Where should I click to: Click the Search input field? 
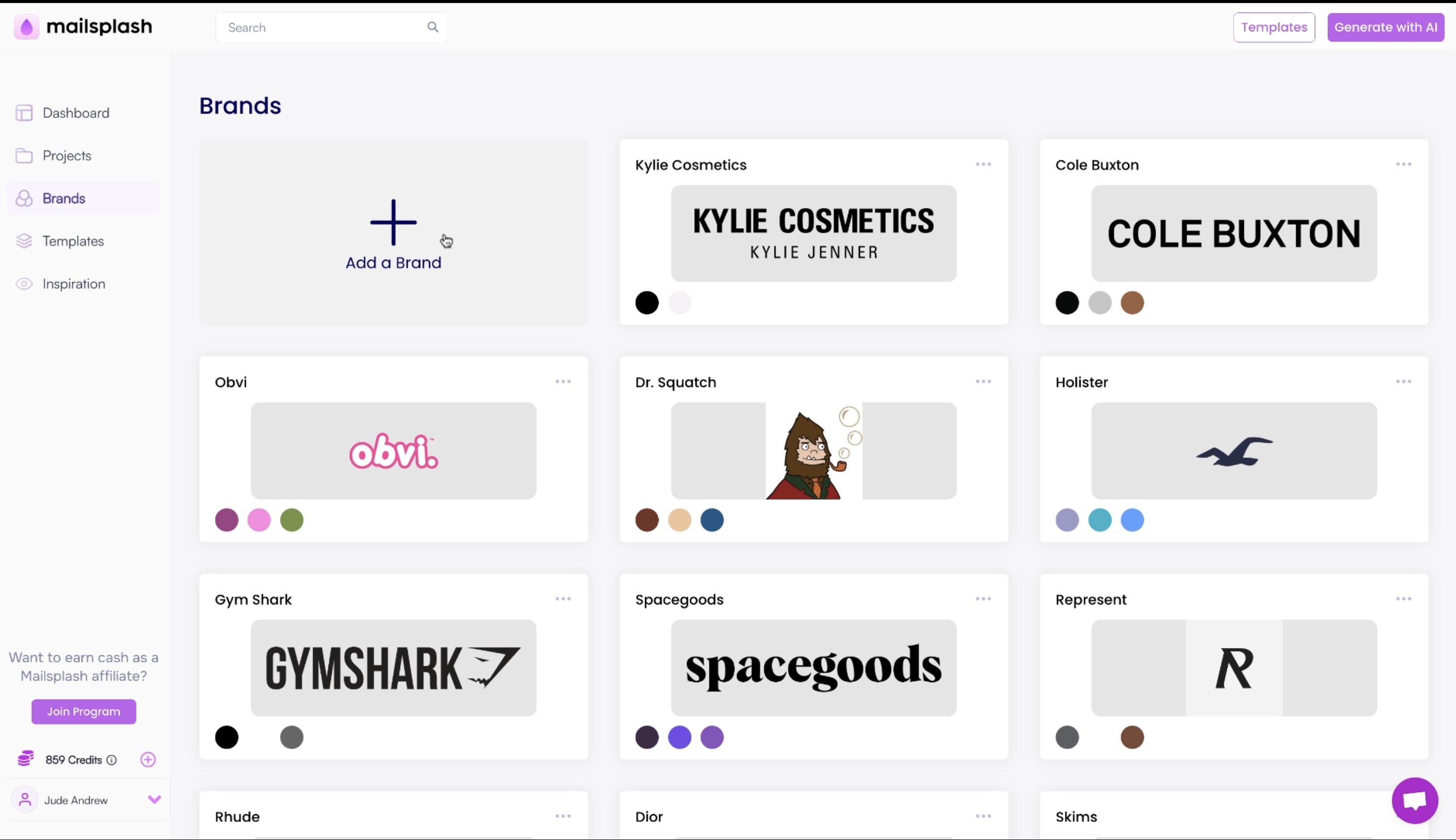331,27
